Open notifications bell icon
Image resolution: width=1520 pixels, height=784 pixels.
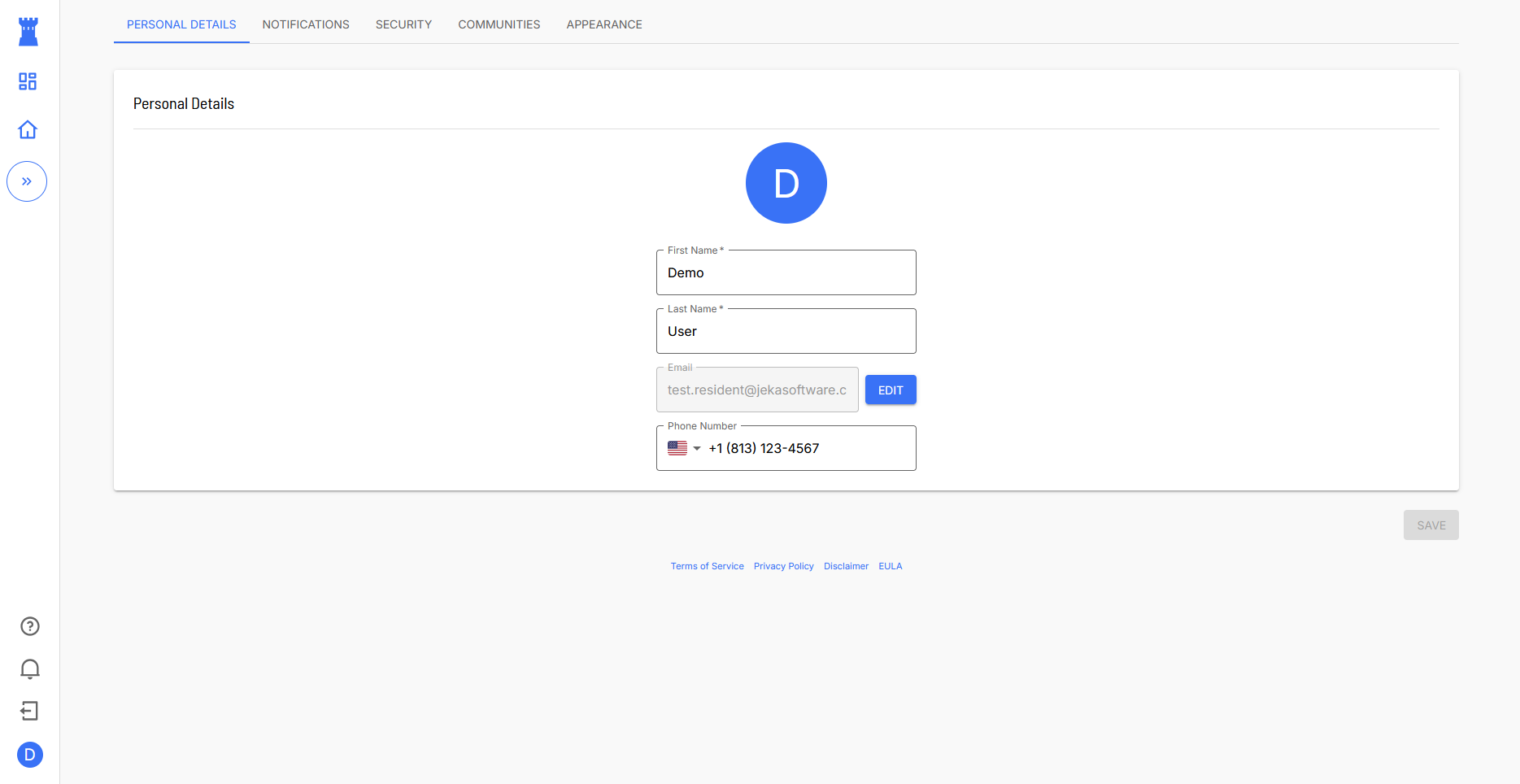point(30,669)
